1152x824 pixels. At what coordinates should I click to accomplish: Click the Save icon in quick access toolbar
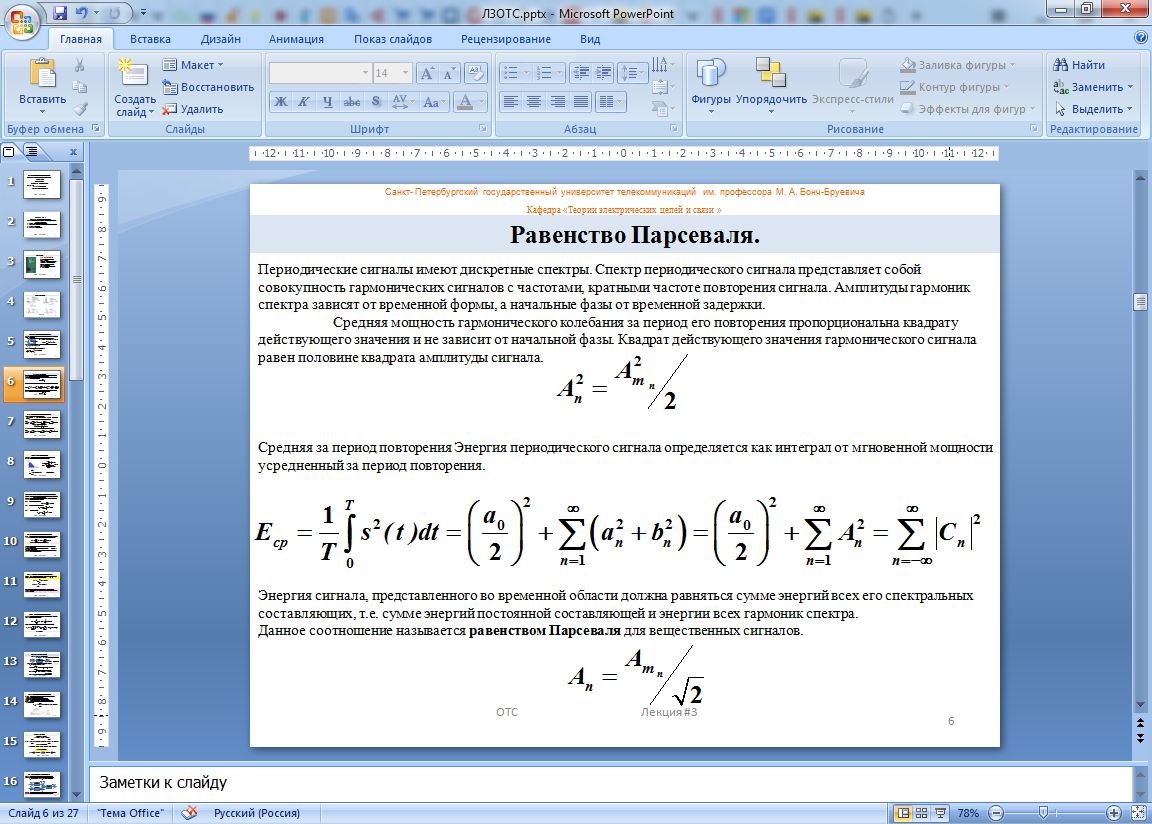[x=60, y=14]
